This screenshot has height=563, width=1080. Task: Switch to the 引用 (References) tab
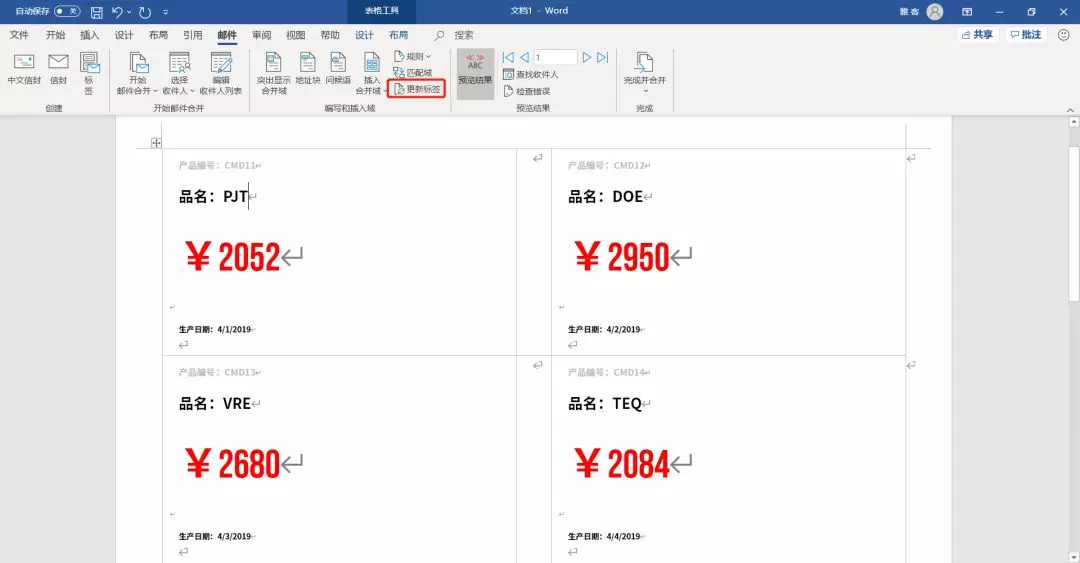[x=193, y=35]
